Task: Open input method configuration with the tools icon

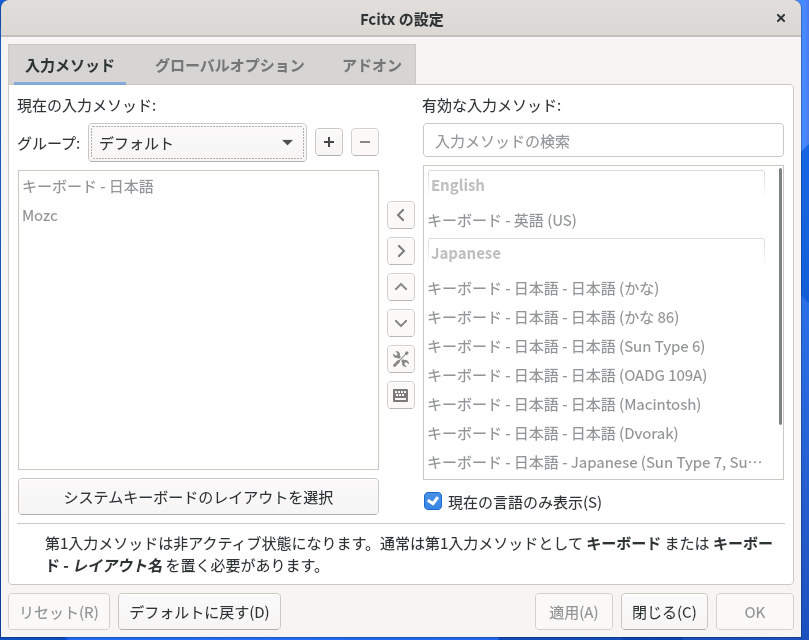Action: (401, 359)
